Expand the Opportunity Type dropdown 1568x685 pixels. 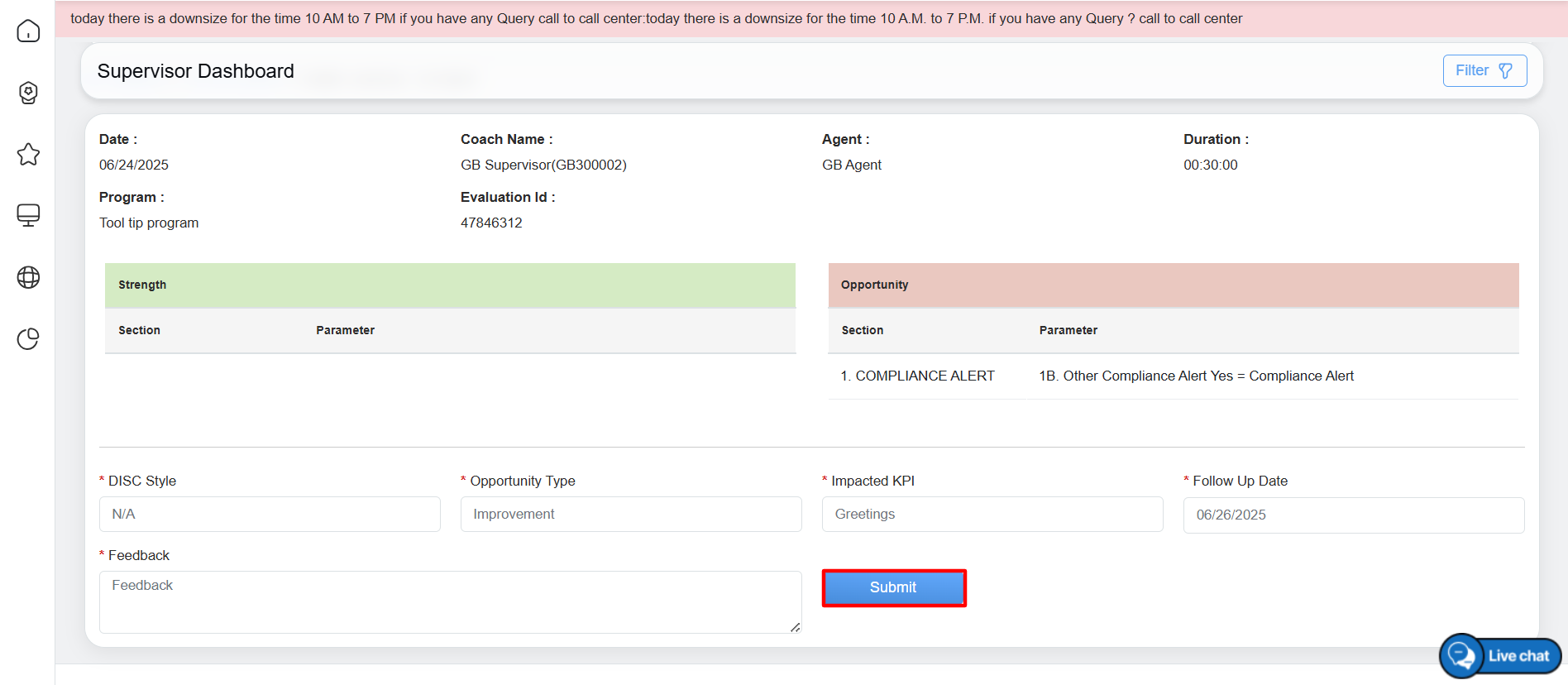[x=630, y=515]
